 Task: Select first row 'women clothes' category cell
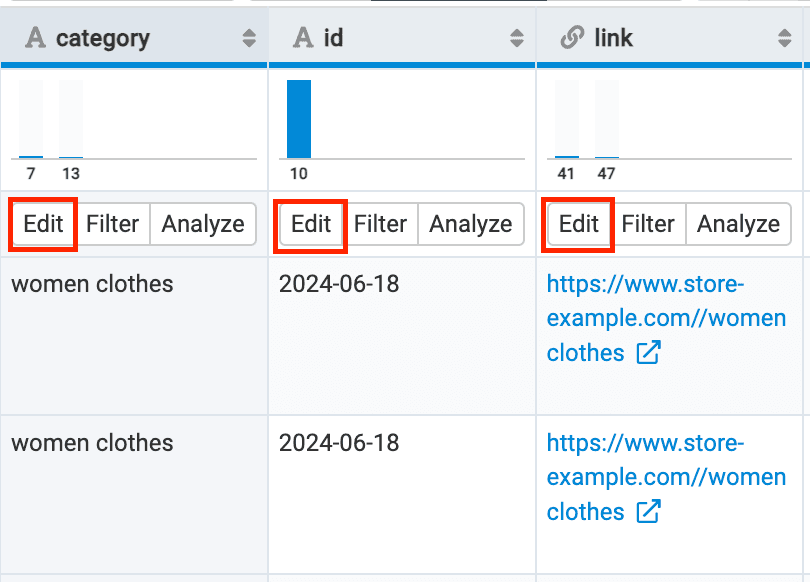(x=92, y=284)
